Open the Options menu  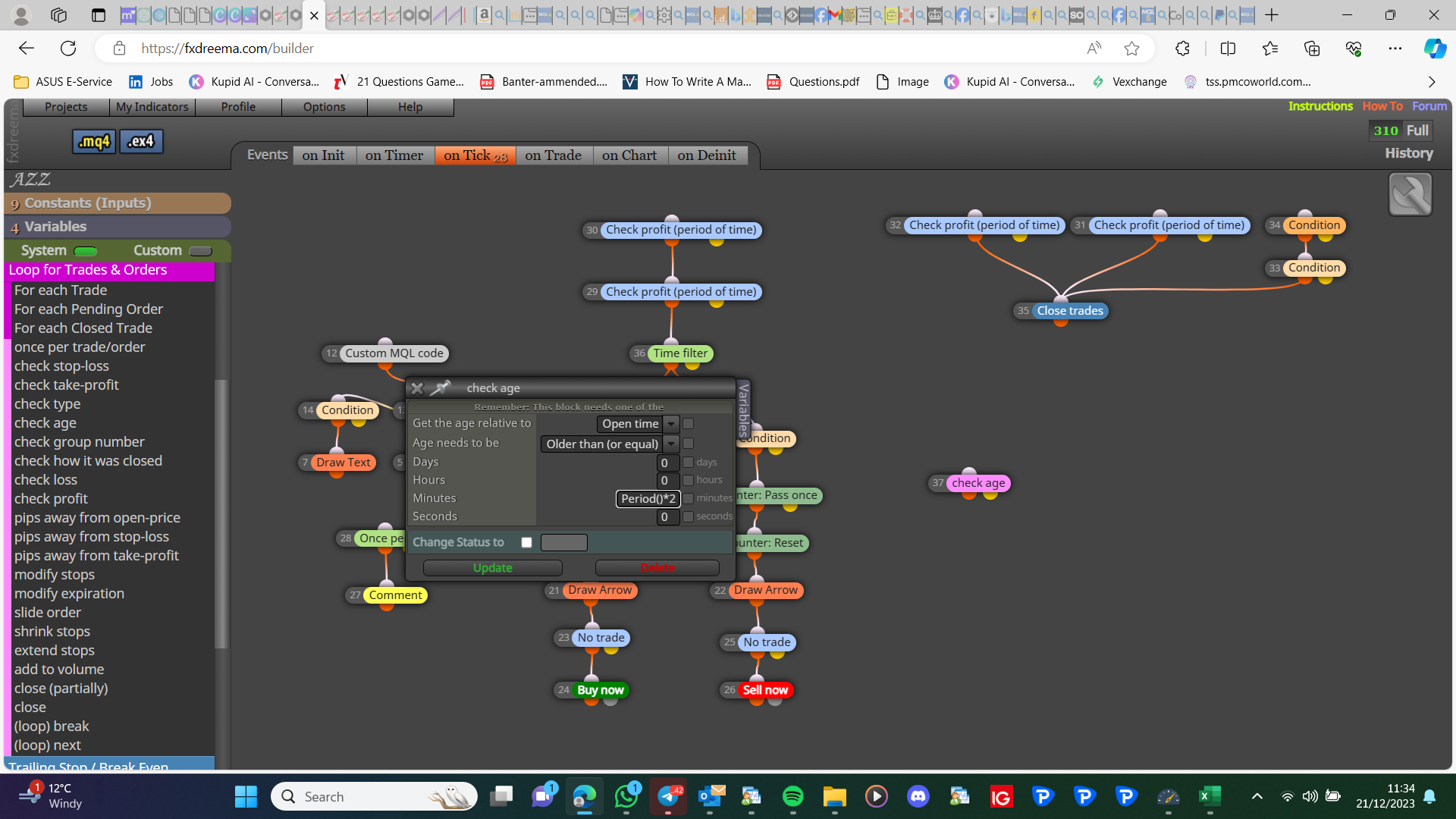point(325,107)
